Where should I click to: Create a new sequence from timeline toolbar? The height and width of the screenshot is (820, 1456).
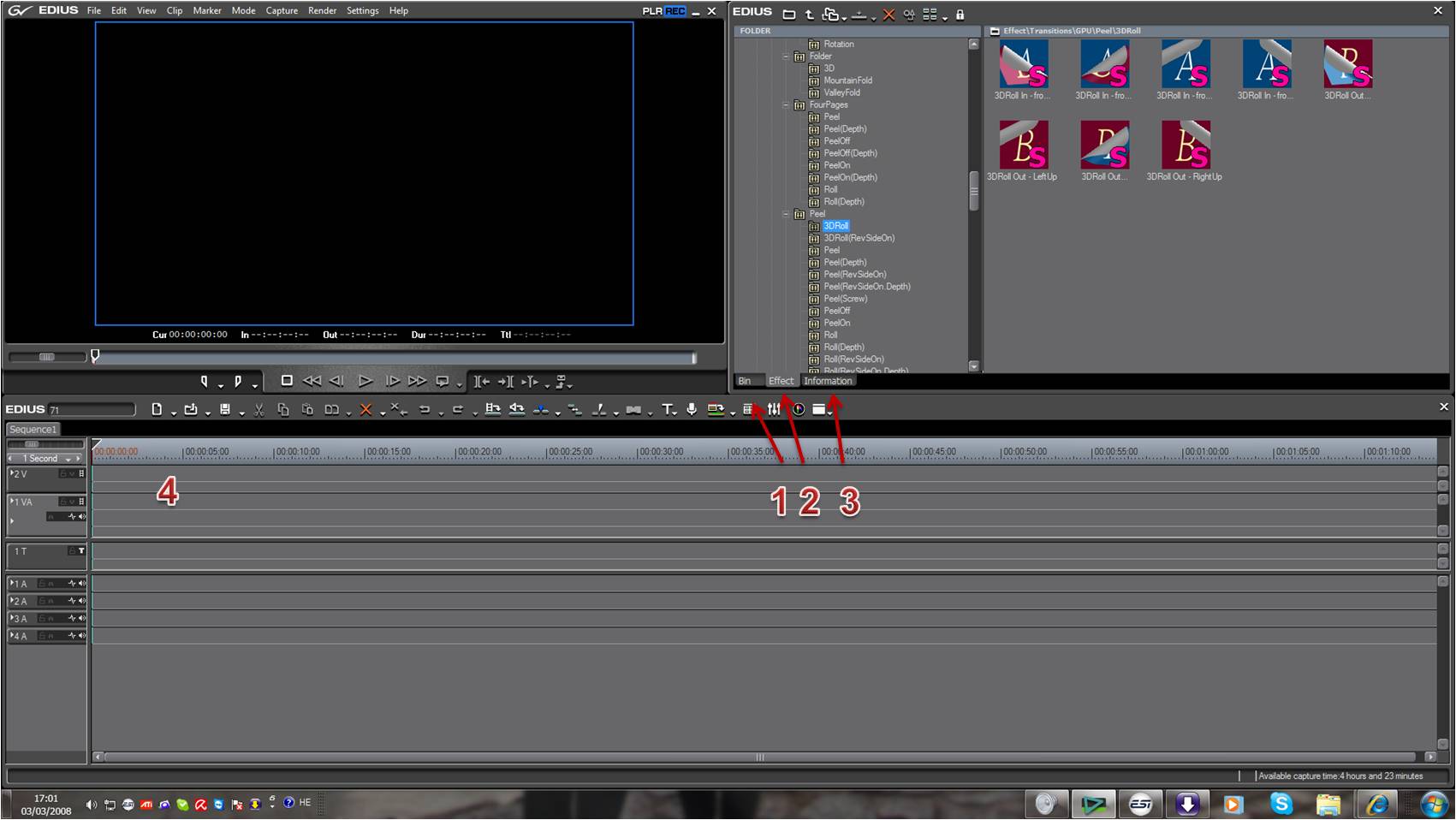(x=157, y=409)
